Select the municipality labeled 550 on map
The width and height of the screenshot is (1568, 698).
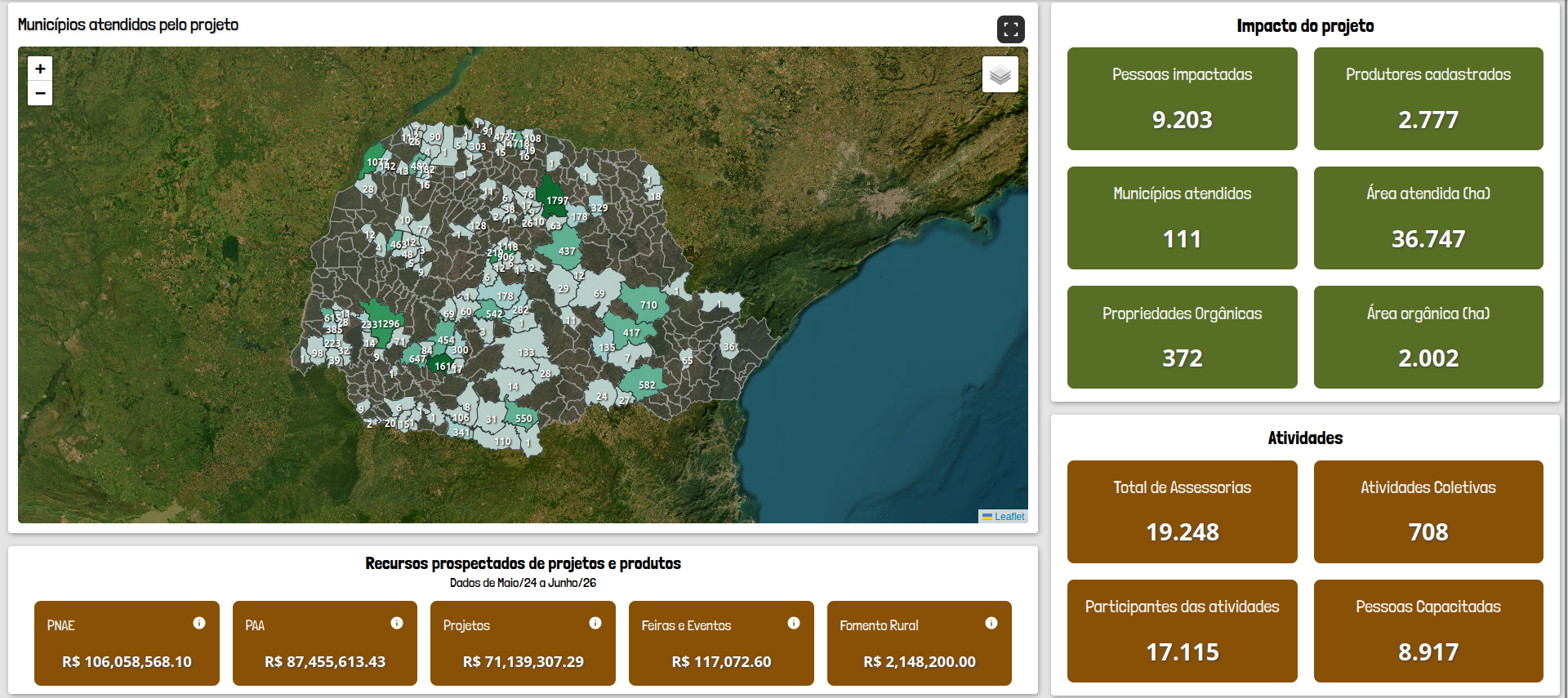coord(522,416)
